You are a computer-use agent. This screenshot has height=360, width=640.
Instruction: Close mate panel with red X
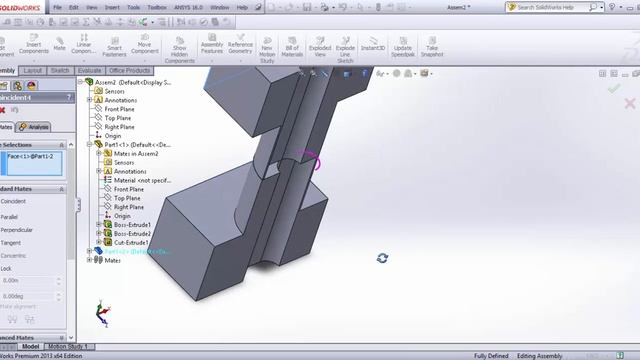tap(2, 110)
